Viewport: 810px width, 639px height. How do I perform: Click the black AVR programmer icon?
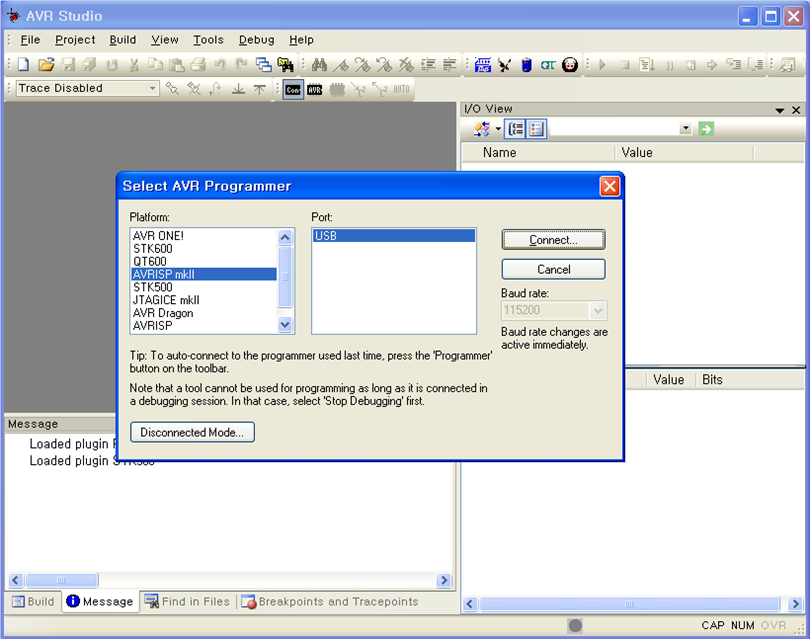click(315, 90)
